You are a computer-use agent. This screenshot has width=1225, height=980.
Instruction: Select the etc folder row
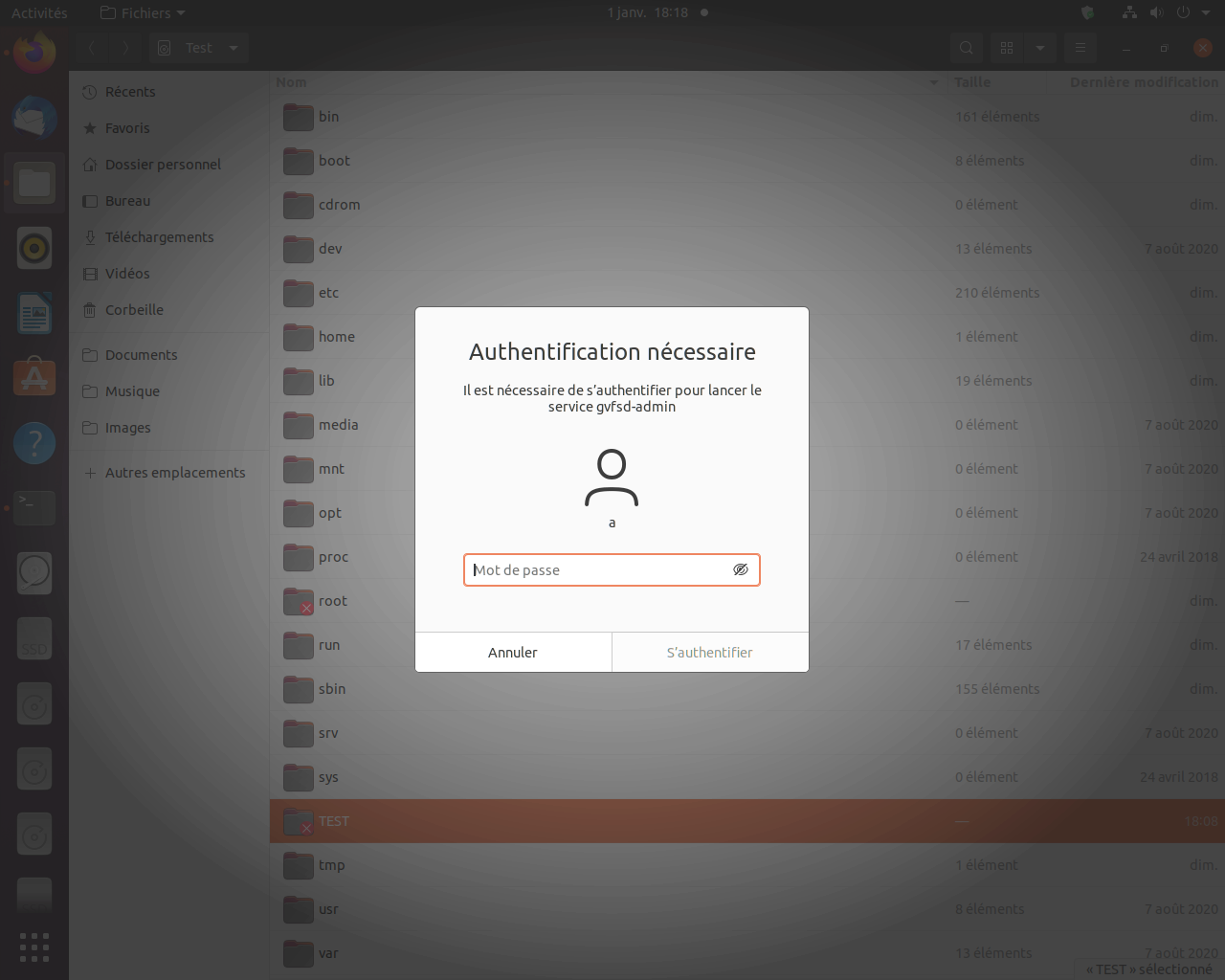pyautogui.click(x=747, y=293)
